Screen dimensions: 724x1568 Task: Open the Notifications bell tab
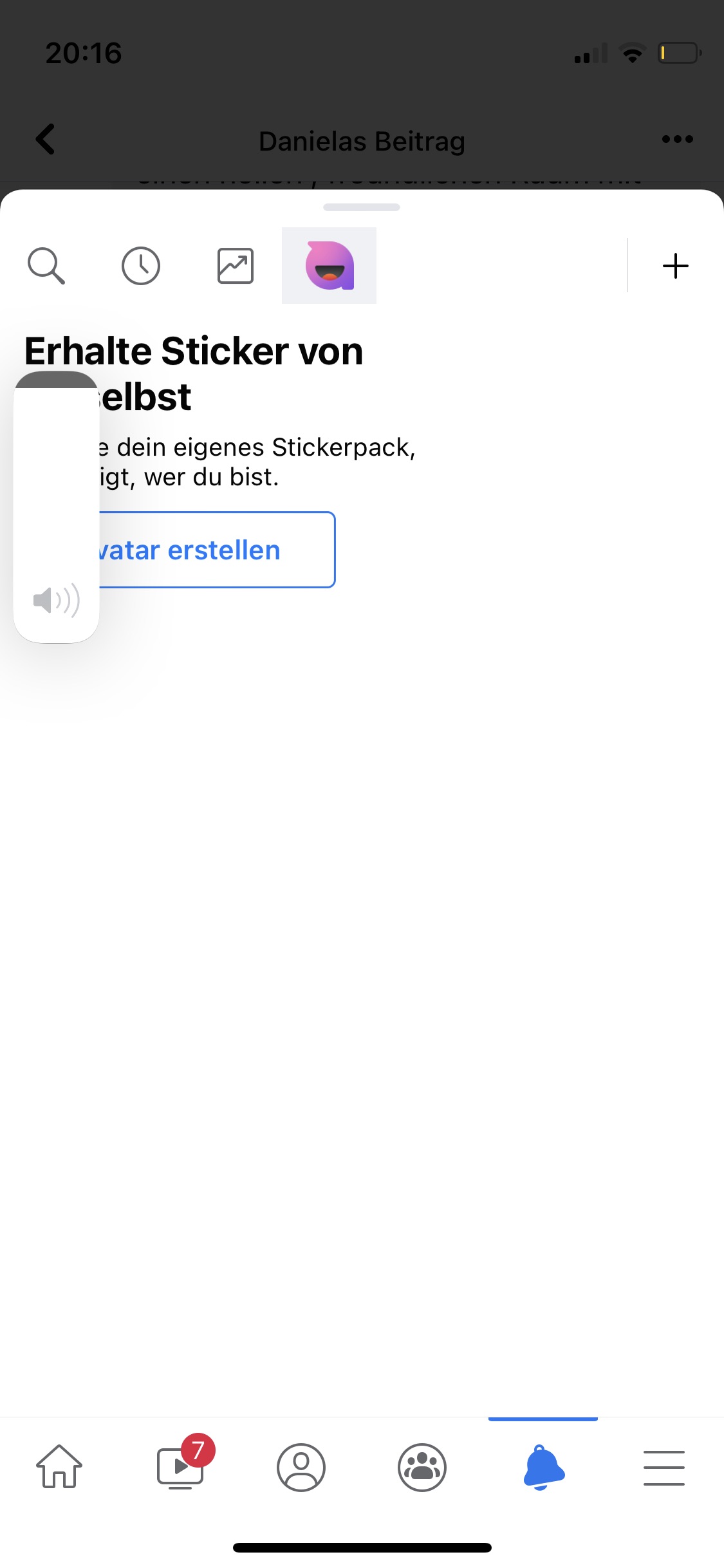point(543,1467)
